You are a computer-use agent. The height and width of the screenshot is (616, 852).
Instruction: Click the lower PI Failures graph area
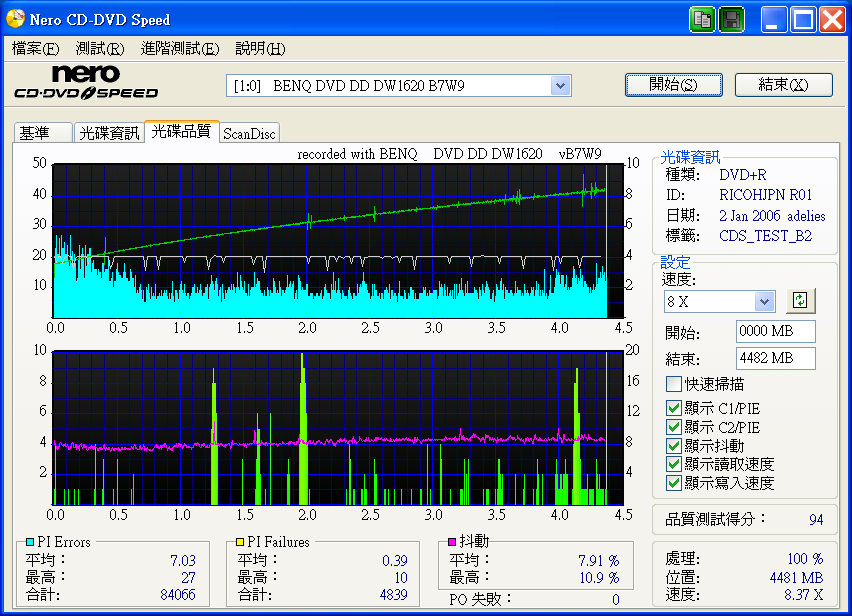tap(338, 428)
